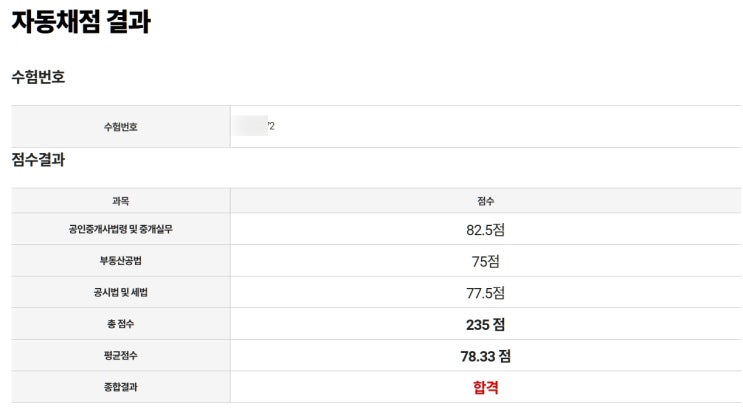Select the 부동산공법 subject label
Viewport: 743px width, 418px height.
(x=120, y=261)
